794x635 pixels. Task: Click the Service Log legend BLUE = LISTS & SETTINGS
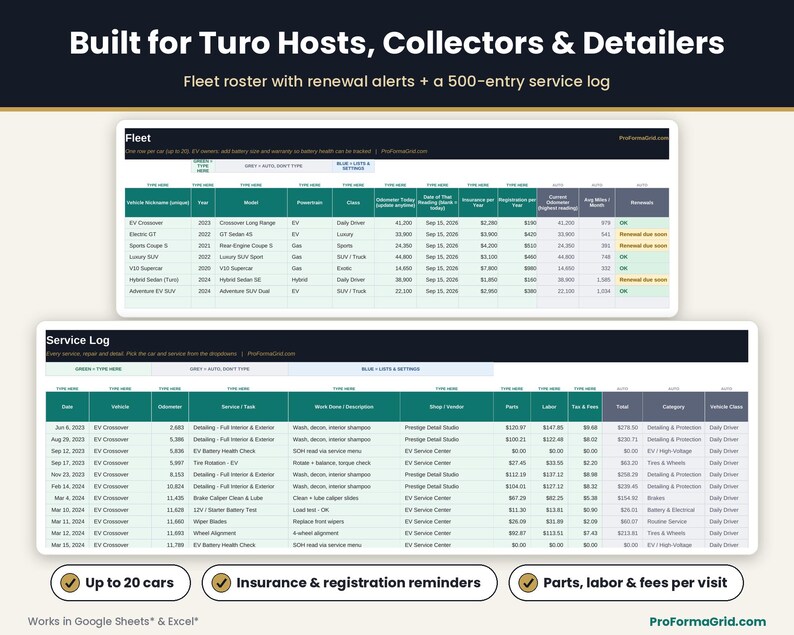point(390,369)
